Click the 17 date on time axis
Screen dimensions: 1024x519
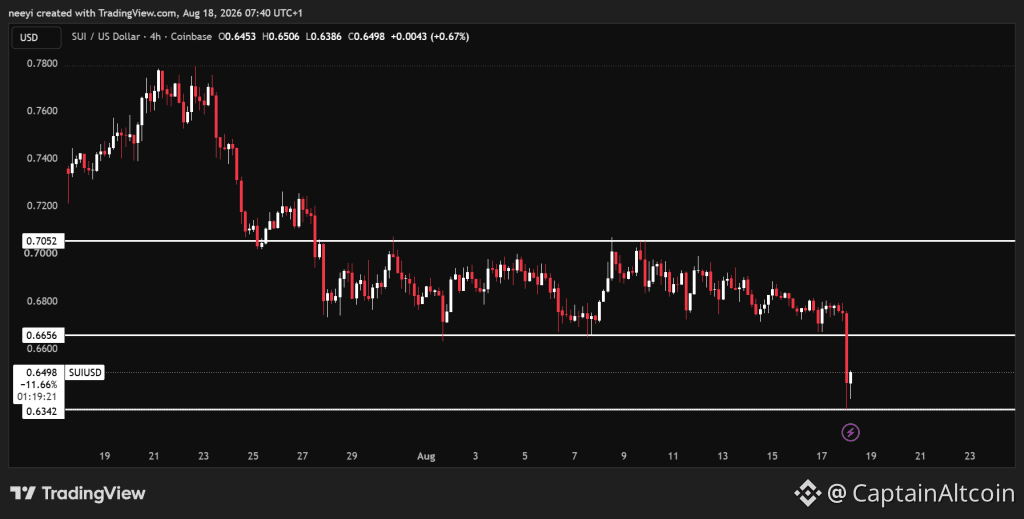point(822,456)
